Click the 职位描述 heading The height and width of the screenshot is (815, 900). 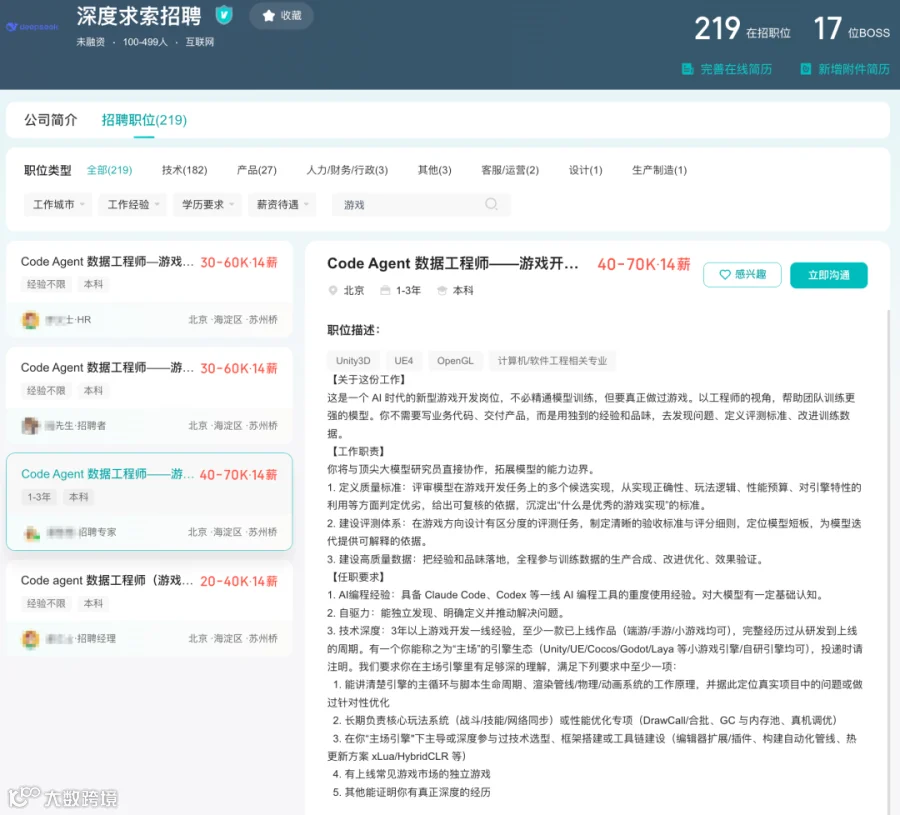pyautogui.click(x=353, y=330)
